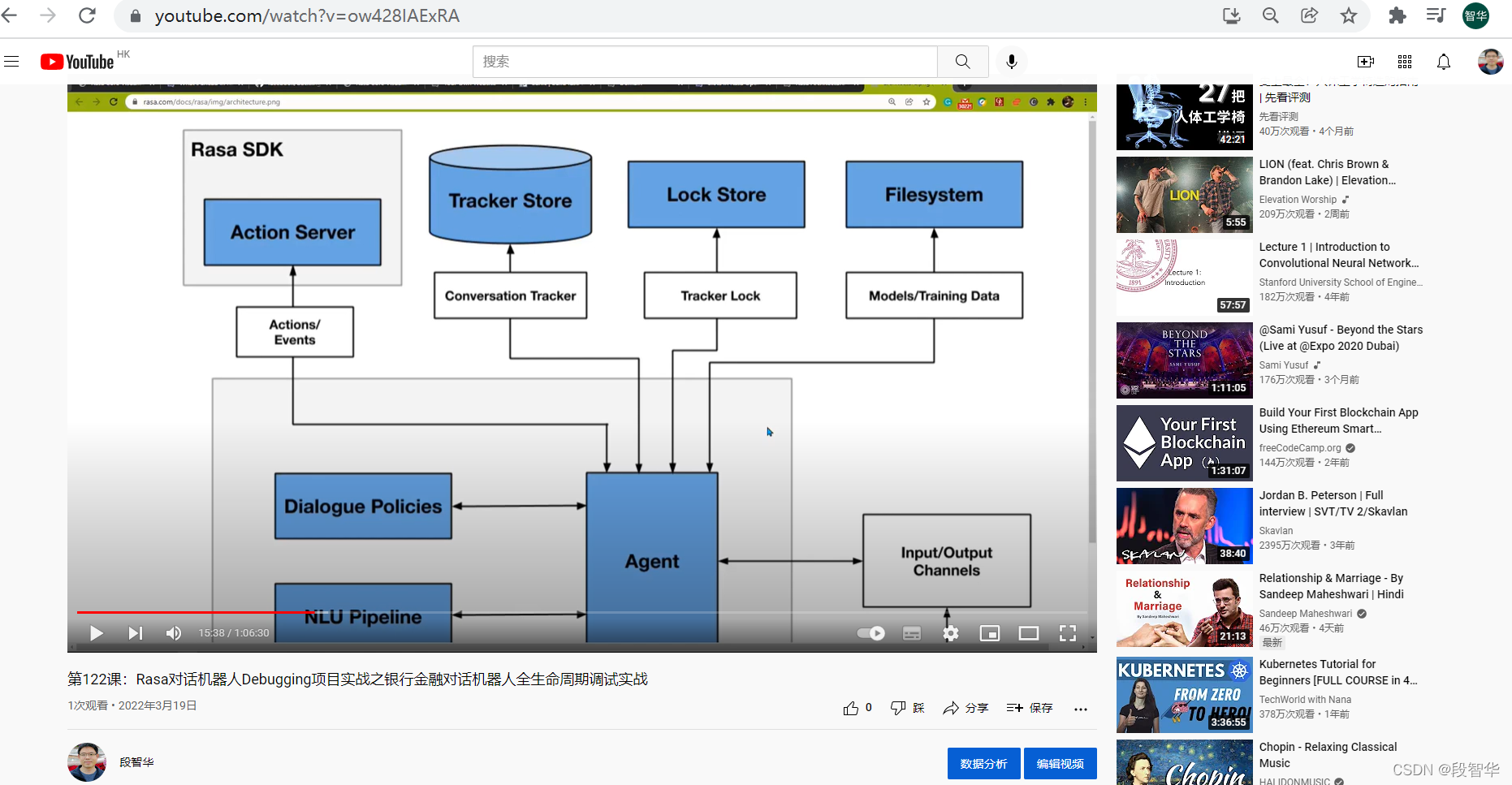Skip to next video
Image resolution: width=1512 pixels, height=785 pixels.
click(x=135, y=633)
